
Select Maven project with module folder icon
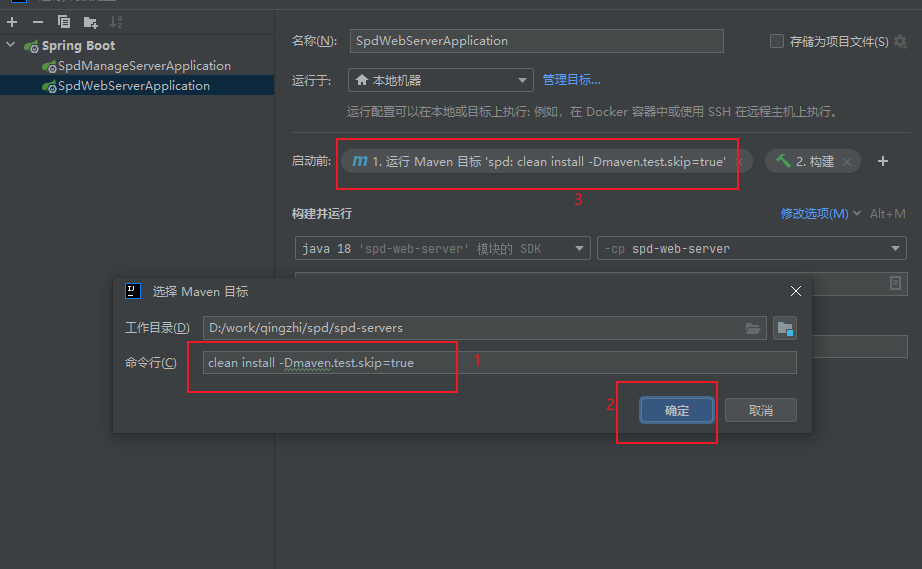pyautogui.click(x=785, y=328)
